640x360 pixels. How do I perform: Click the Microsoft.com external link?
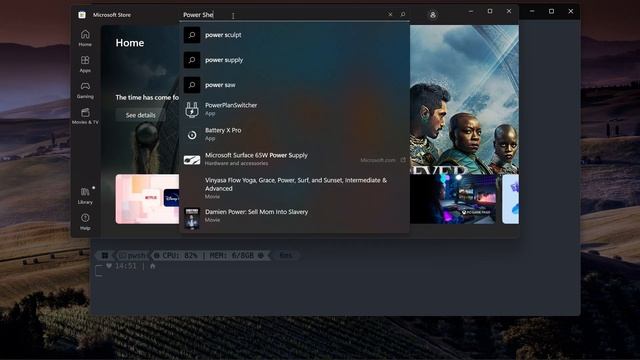pos(382,160)
